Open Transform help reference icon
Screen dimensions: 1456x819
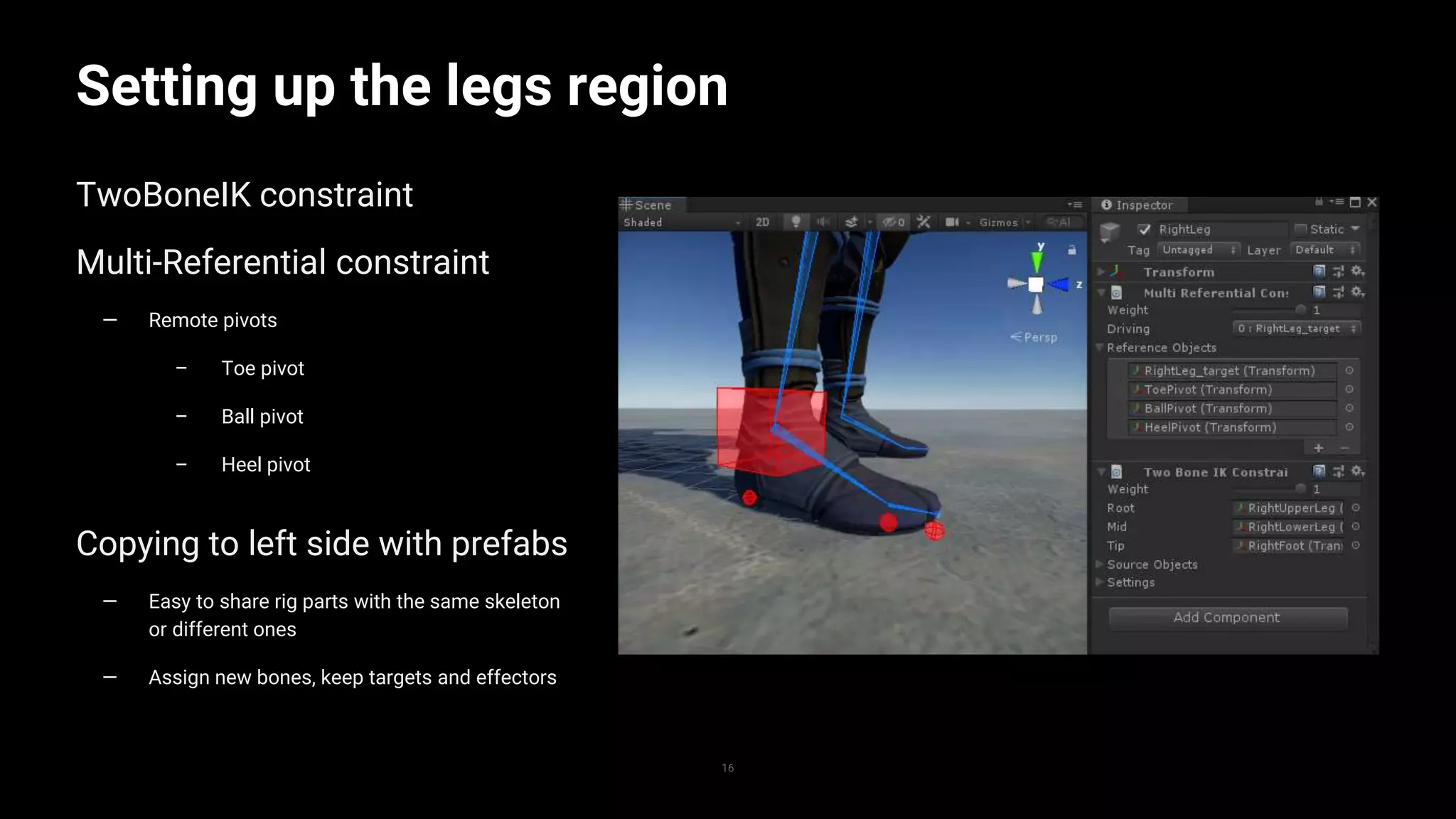click(1319, 271)
